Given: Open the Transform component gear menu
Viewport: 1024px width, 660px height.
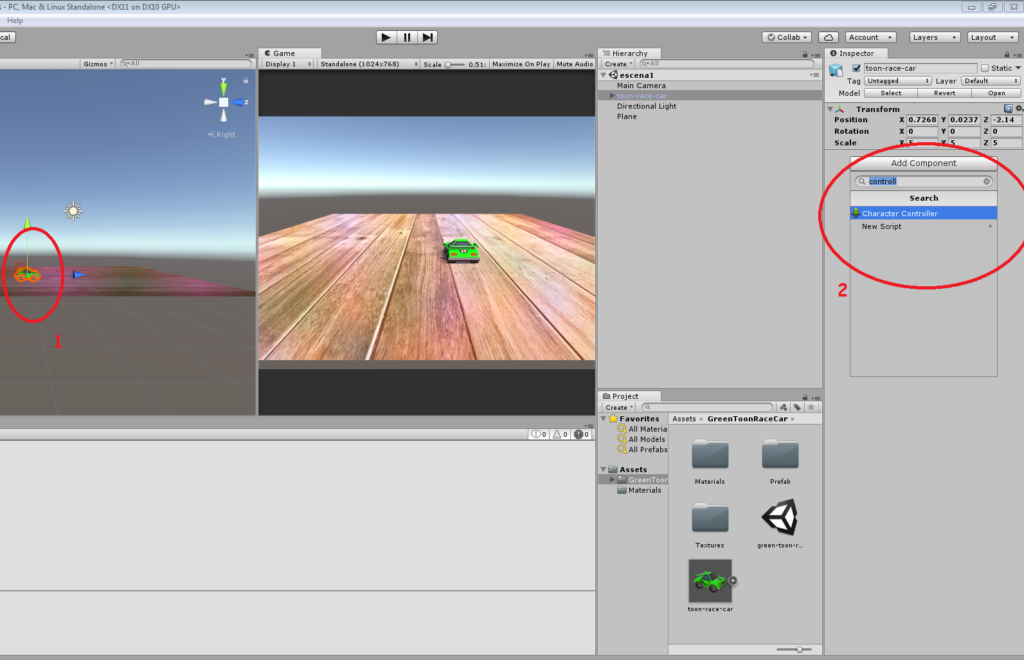Looking at the screenshot, I should (1019, 108).
